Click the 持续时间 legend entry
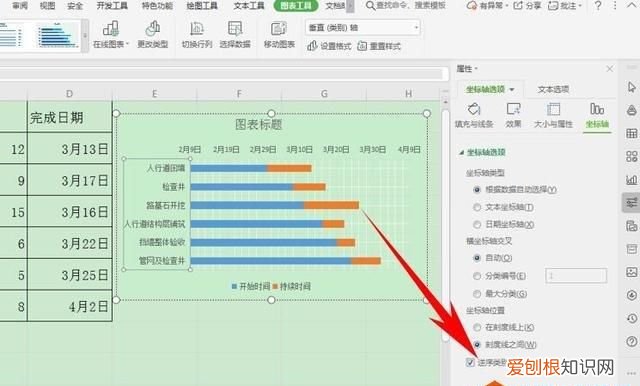Viewport: 640px width, 386px height. click(291, 286)
